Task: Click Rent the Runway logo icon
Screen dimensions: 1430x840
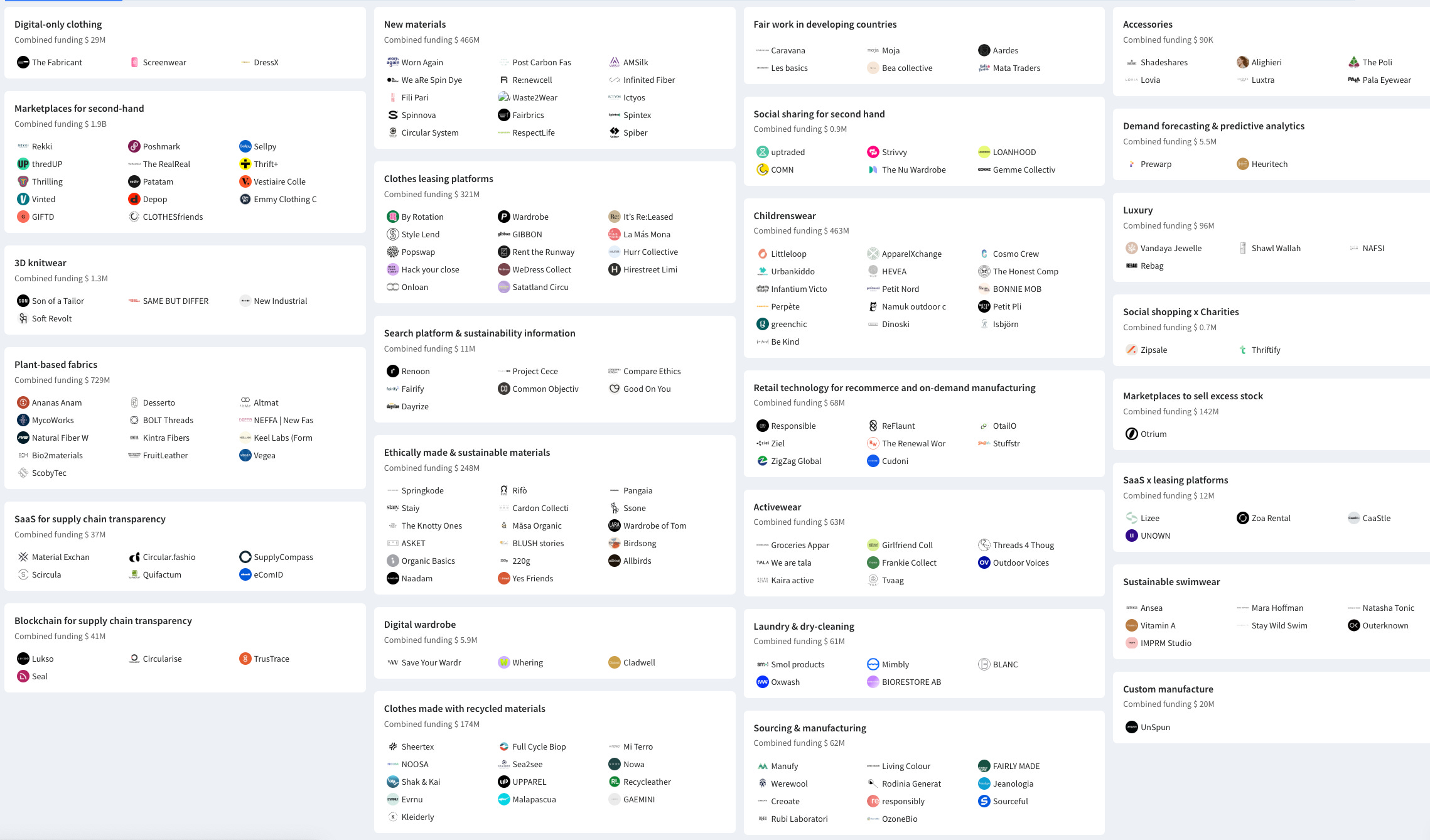Action: (x=504, y=252)
